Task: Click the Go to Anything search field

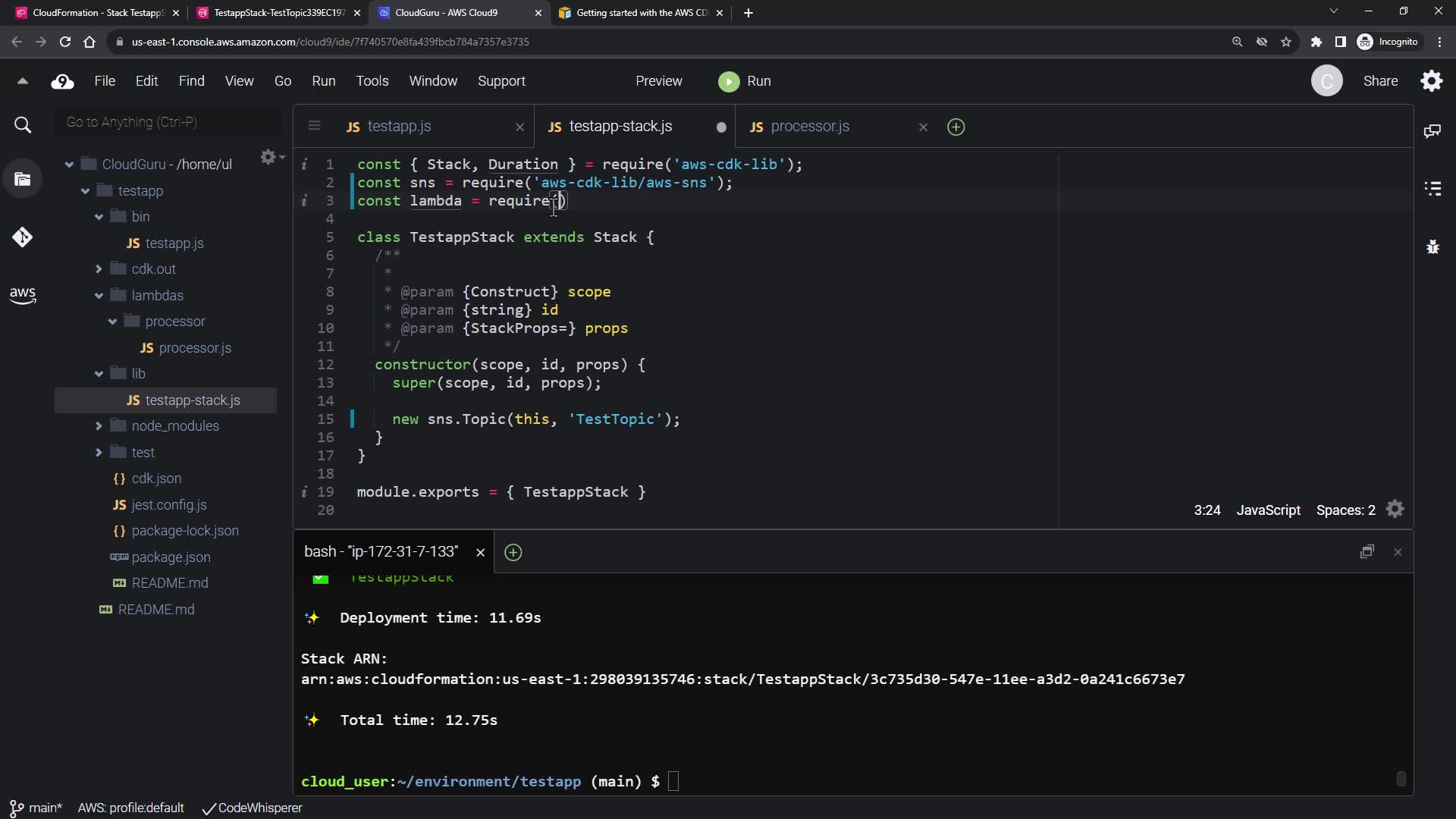Action: 168,122
